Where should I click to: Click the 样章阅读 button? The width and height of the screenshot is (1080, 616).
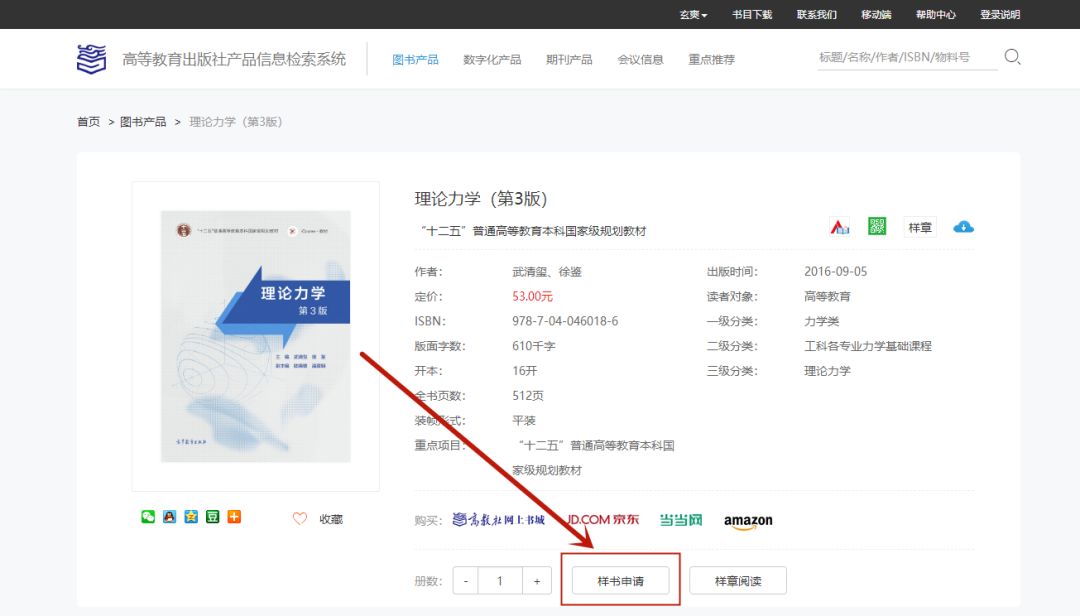(738, 581)
